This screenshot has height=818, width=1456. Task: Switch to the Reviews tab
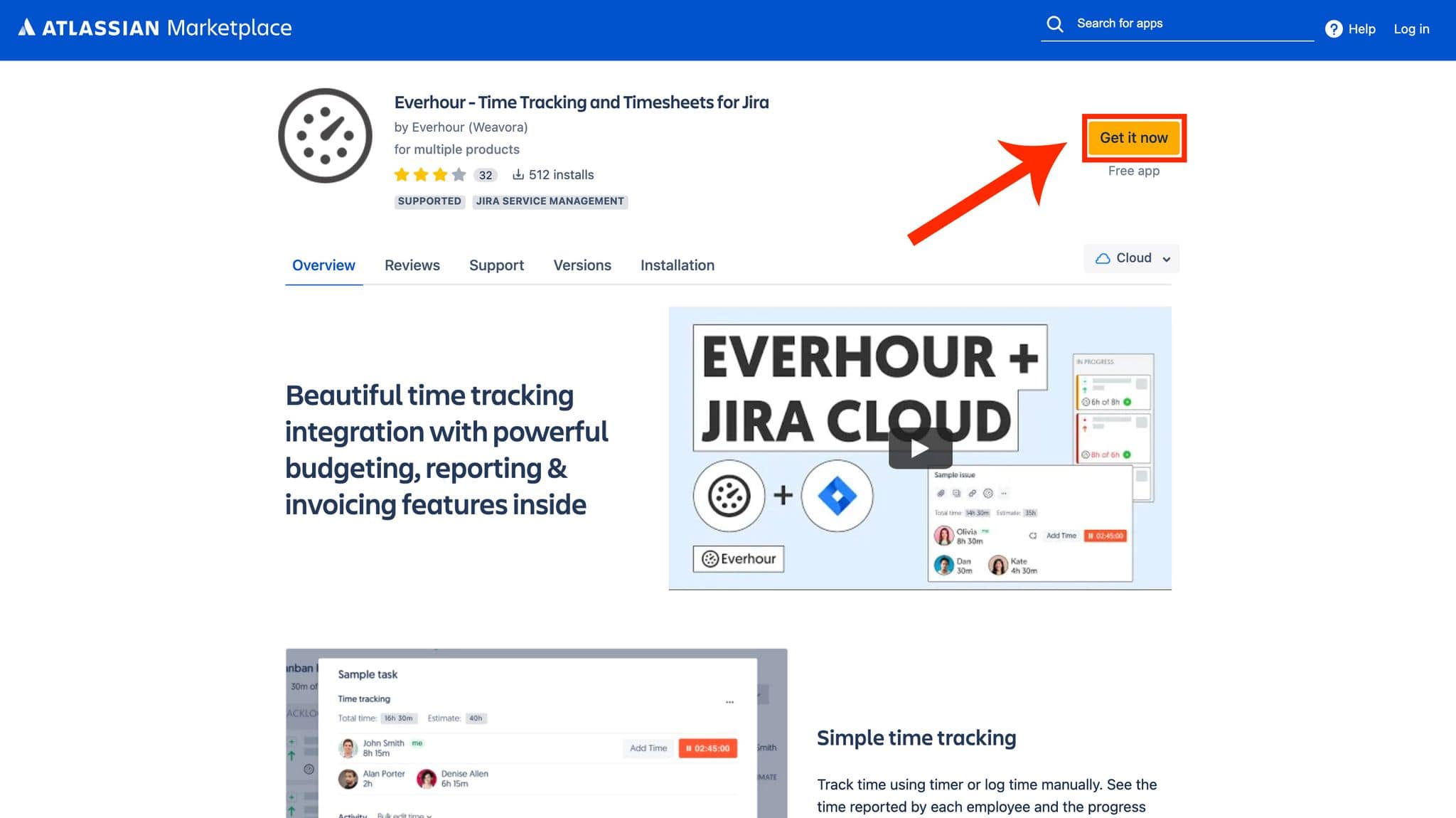[x=412, y=265]
